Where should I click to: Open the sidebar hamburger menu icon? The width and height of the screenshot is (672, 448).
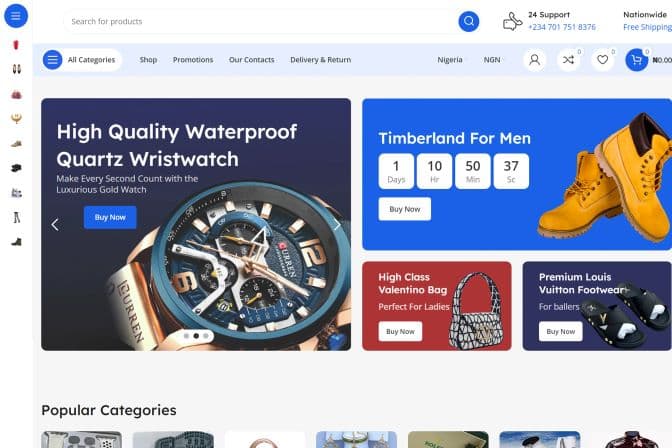click(x=16, y=16)
